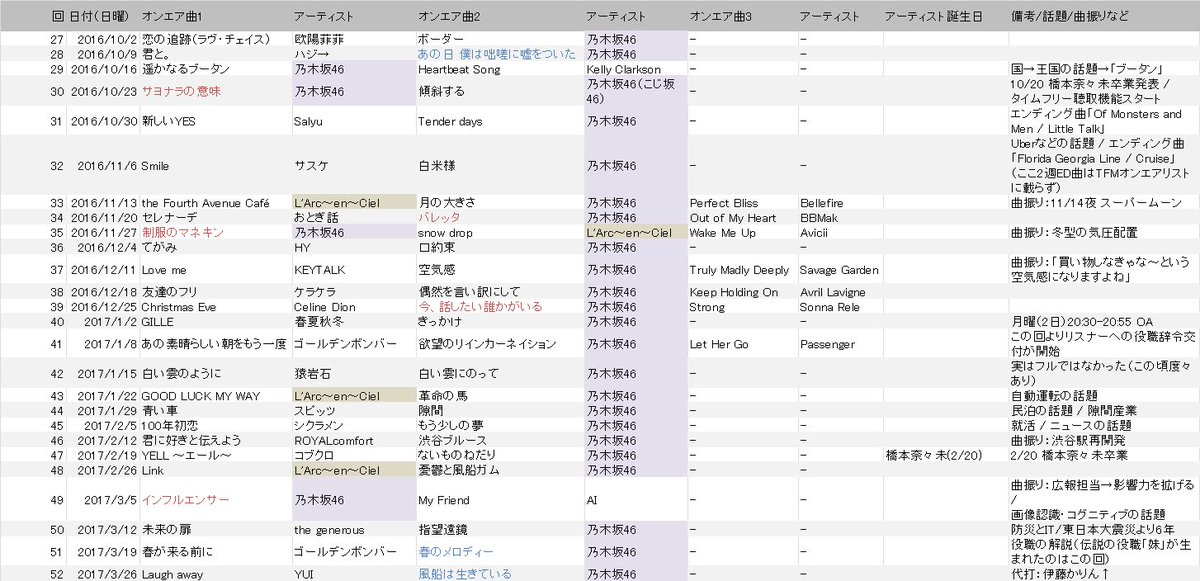1200x581 pixels.
Task: Click the Fourth Avenue Café song cell
Action: click(x=205, y=203)
